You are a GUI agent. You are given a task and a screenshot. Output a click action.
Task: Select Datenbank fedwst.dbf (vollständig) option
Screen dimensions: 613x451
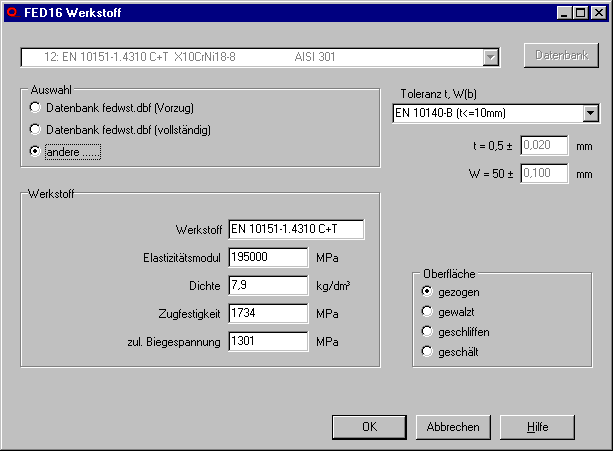[37, 129]
